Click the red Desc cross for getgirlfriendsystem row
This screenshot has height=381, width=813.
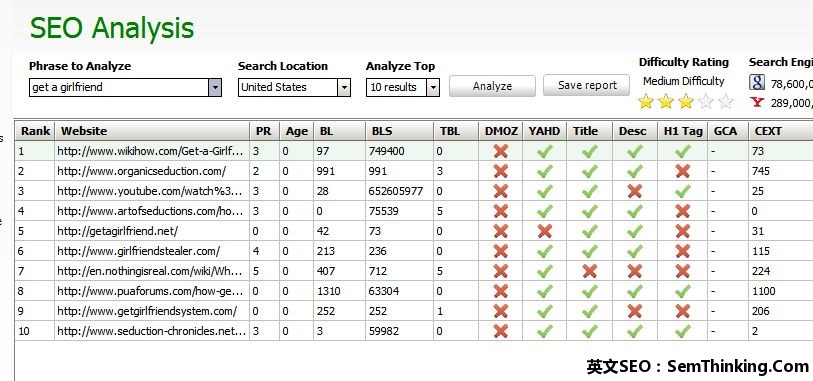click(634, 311)
